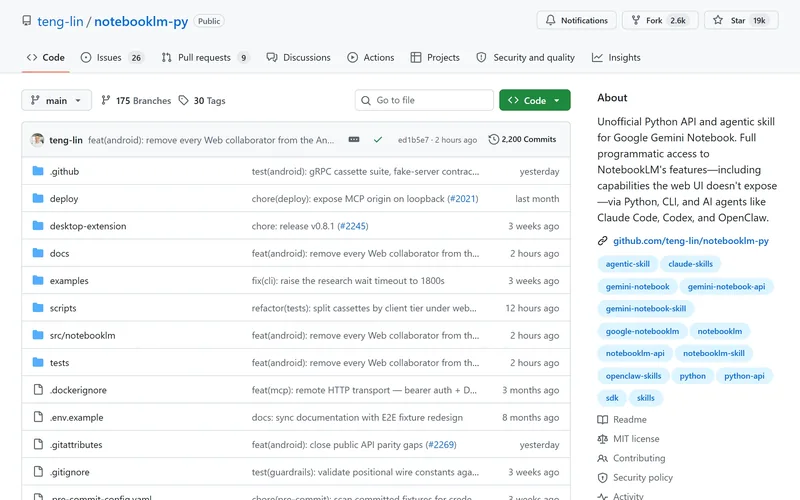Click the .dockerignore file icon
The width and height of the screenshot is (800, 500).
(x=38, y=390)
